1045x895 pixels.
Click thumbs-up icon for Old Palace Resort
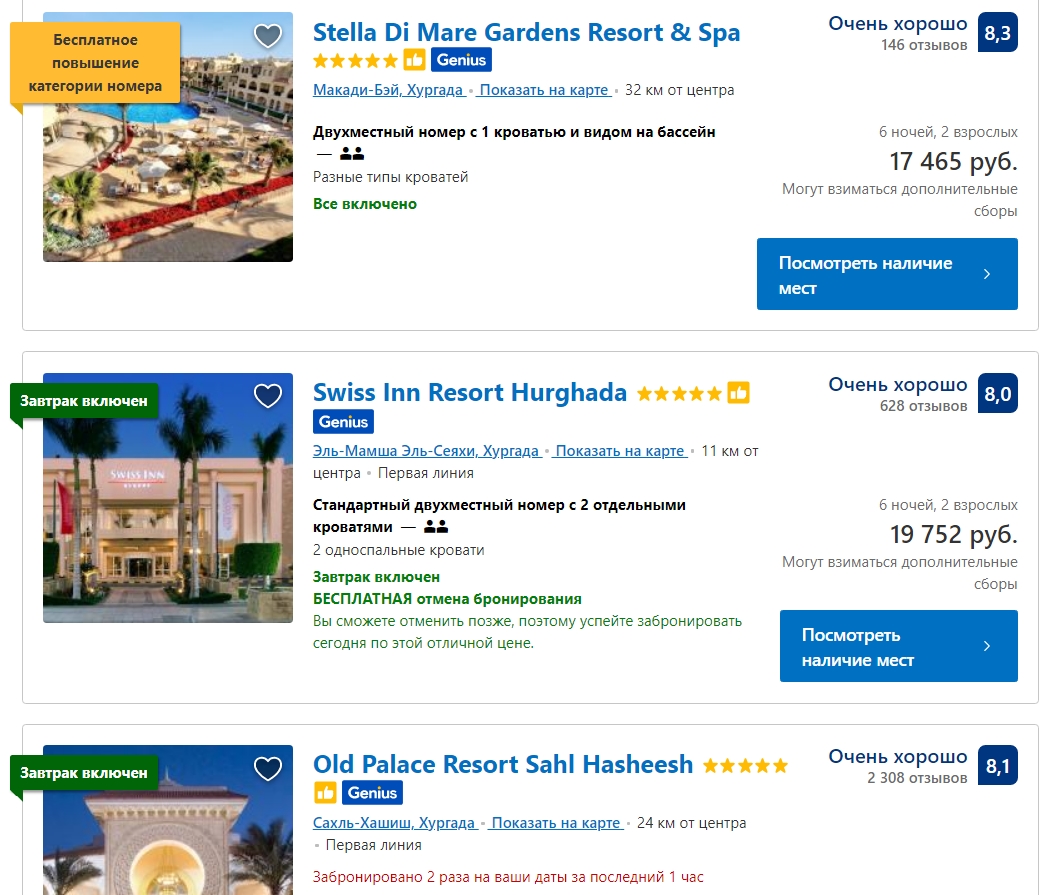[325, 793]
